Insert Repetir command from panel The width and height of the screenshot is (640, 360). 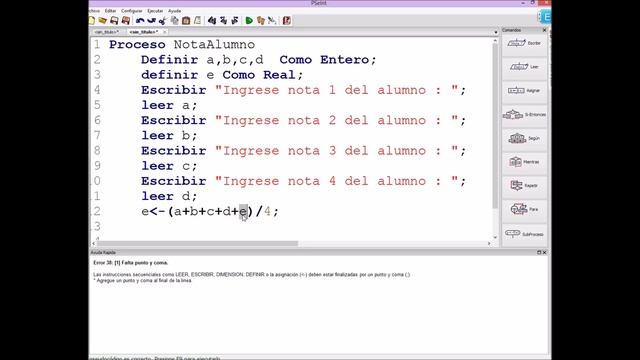(524, 186)
